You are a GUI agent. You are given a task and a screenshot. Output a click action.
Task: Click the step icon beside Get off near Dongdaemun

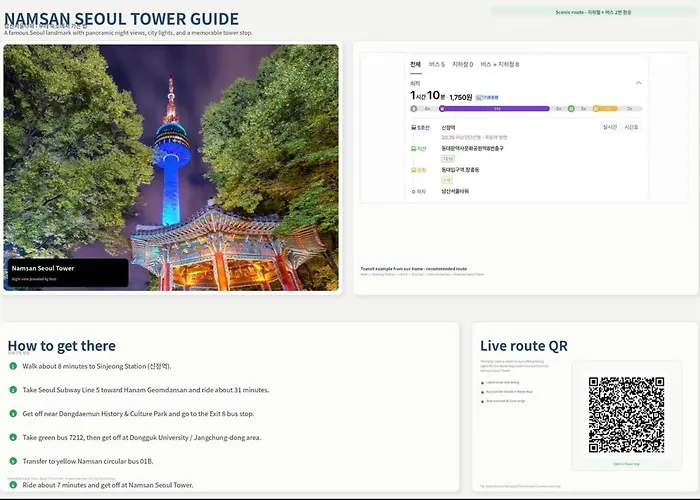13,413
